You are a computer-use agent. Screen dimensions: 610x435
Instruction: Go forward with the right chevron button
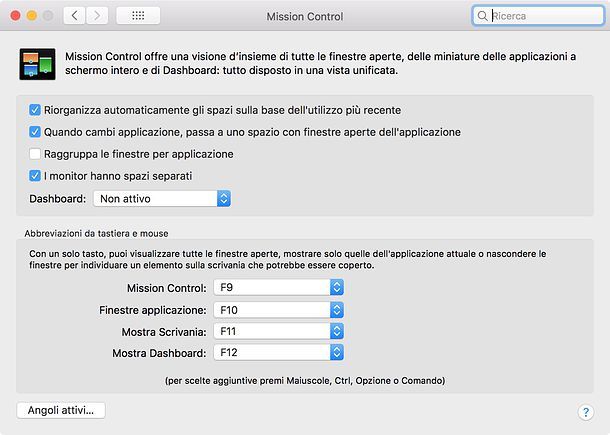(x=97, y=16)
